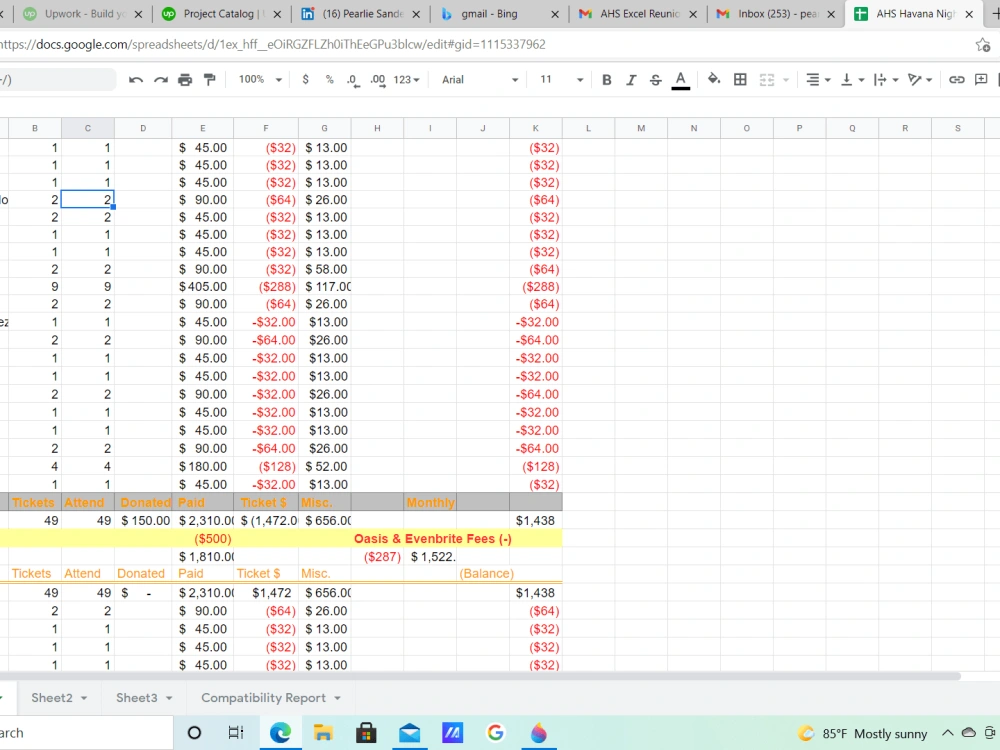Image resolution: width=1000 pixels, height=750 pixels.
Task: Open File Explorer from taskbar
Action: point(323,733)
